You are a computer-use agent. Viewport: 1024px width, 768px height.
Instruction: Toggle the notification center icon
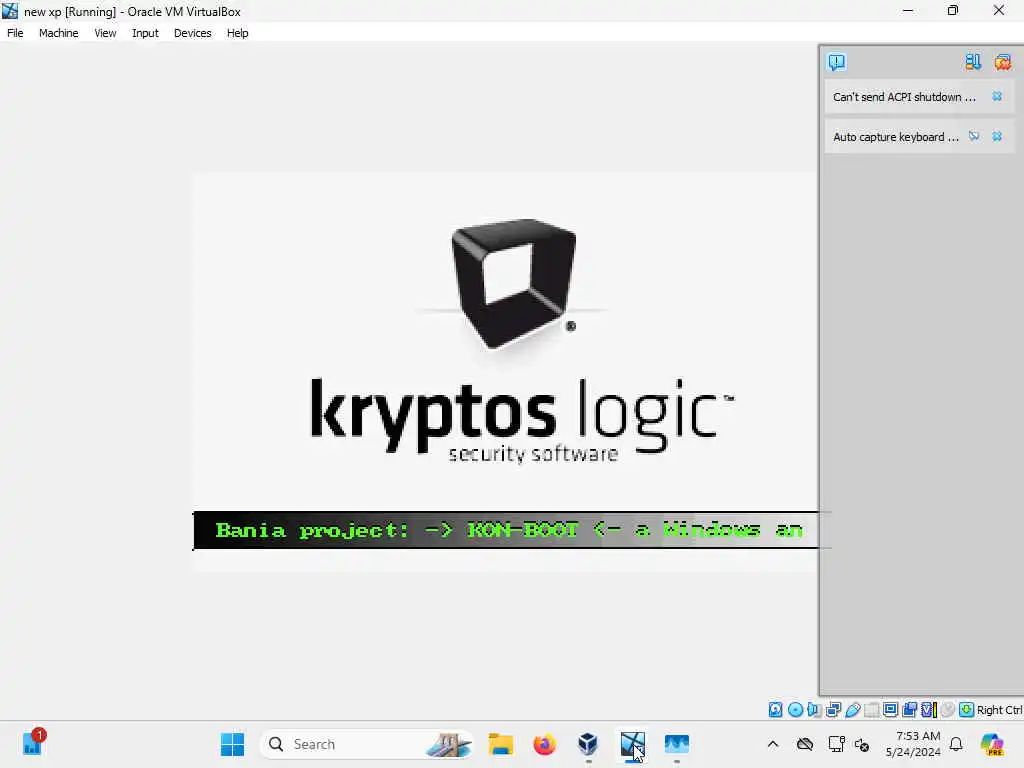837,62
